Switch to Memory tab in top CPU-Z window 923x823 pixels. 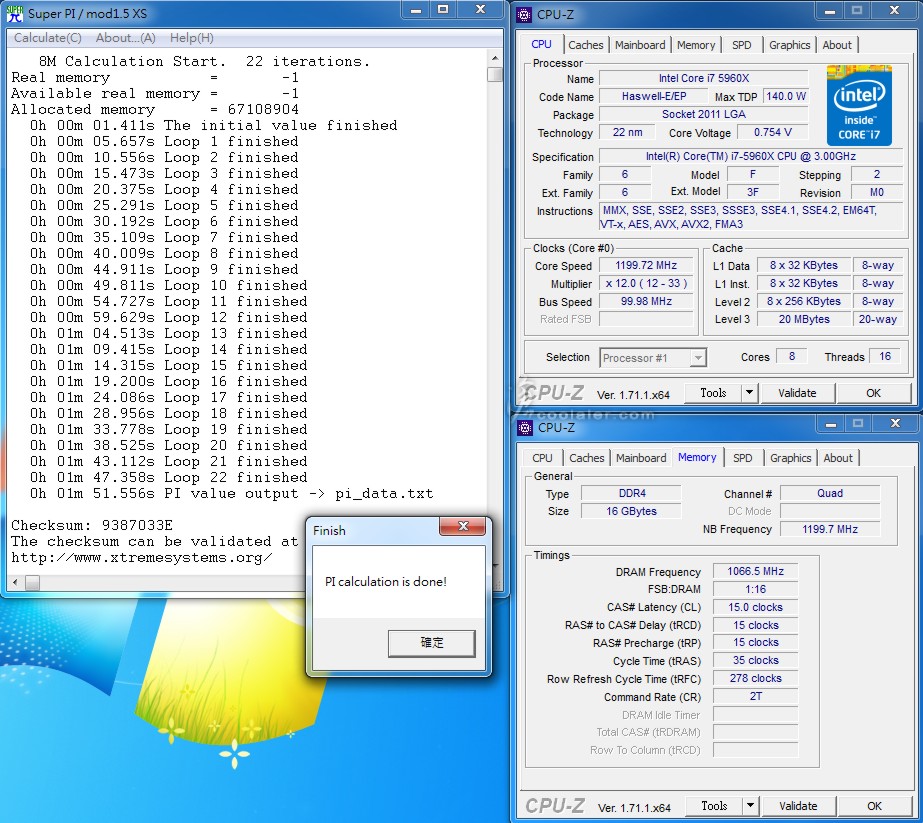pyautogui.click(x=696, y=45)
